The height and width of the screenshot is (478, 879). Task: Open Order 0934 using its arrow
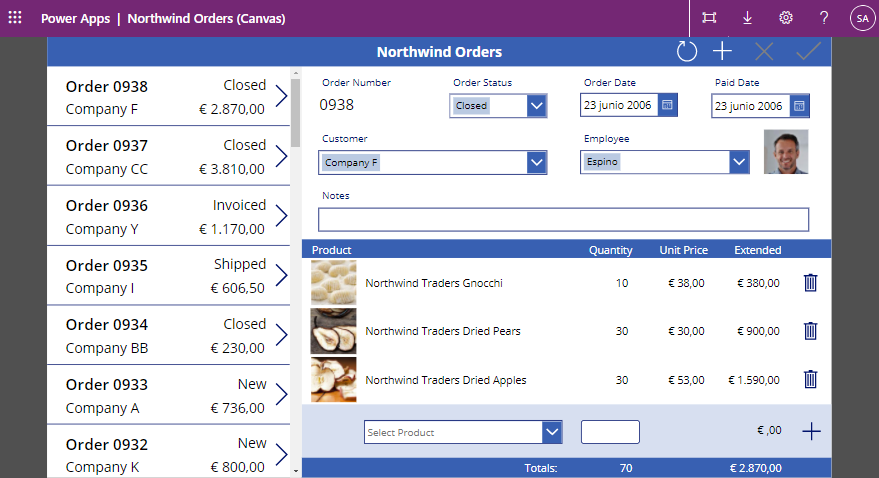(x=281, y=335)
